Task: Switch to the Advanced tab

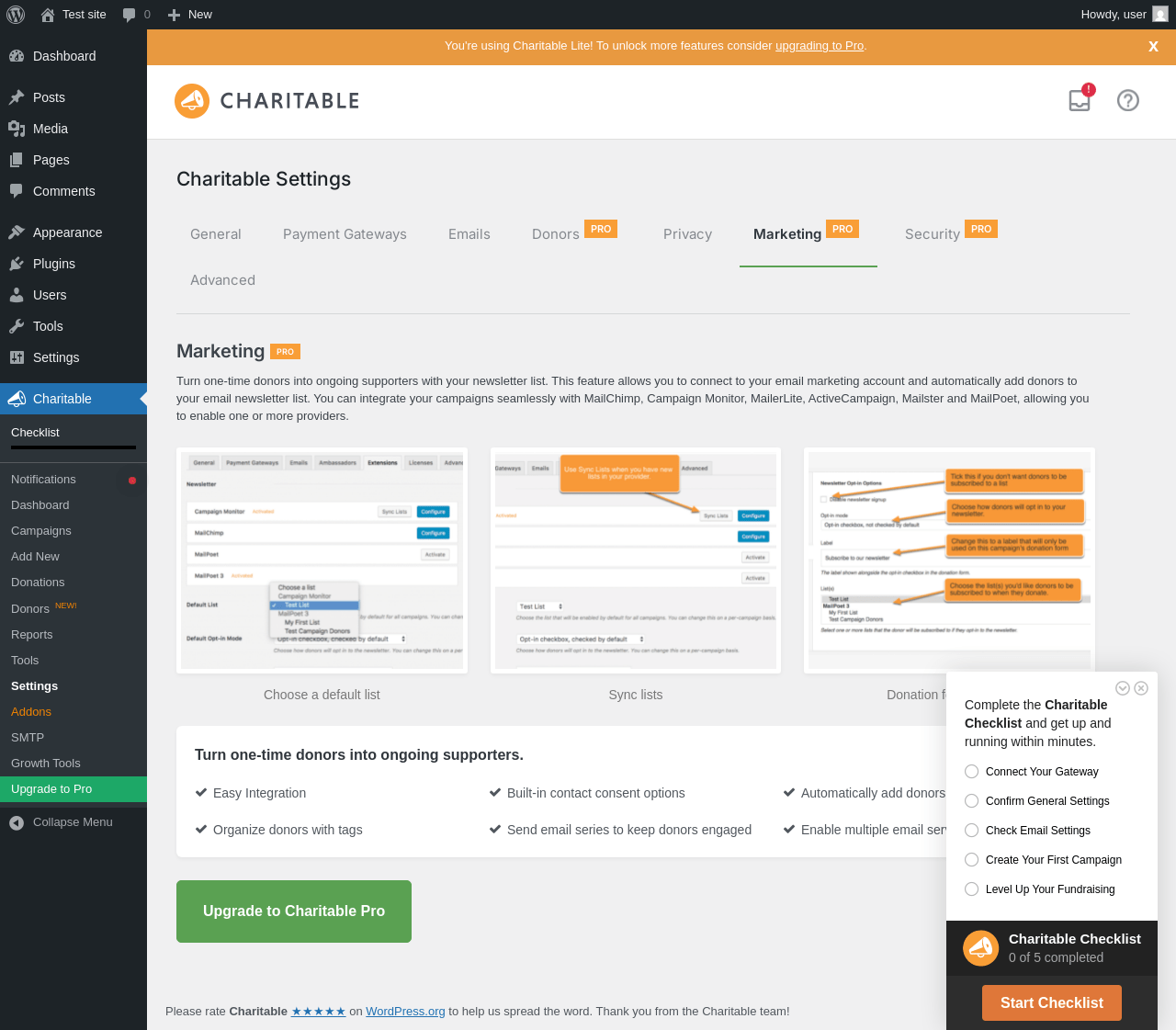Action: [223, 280]
